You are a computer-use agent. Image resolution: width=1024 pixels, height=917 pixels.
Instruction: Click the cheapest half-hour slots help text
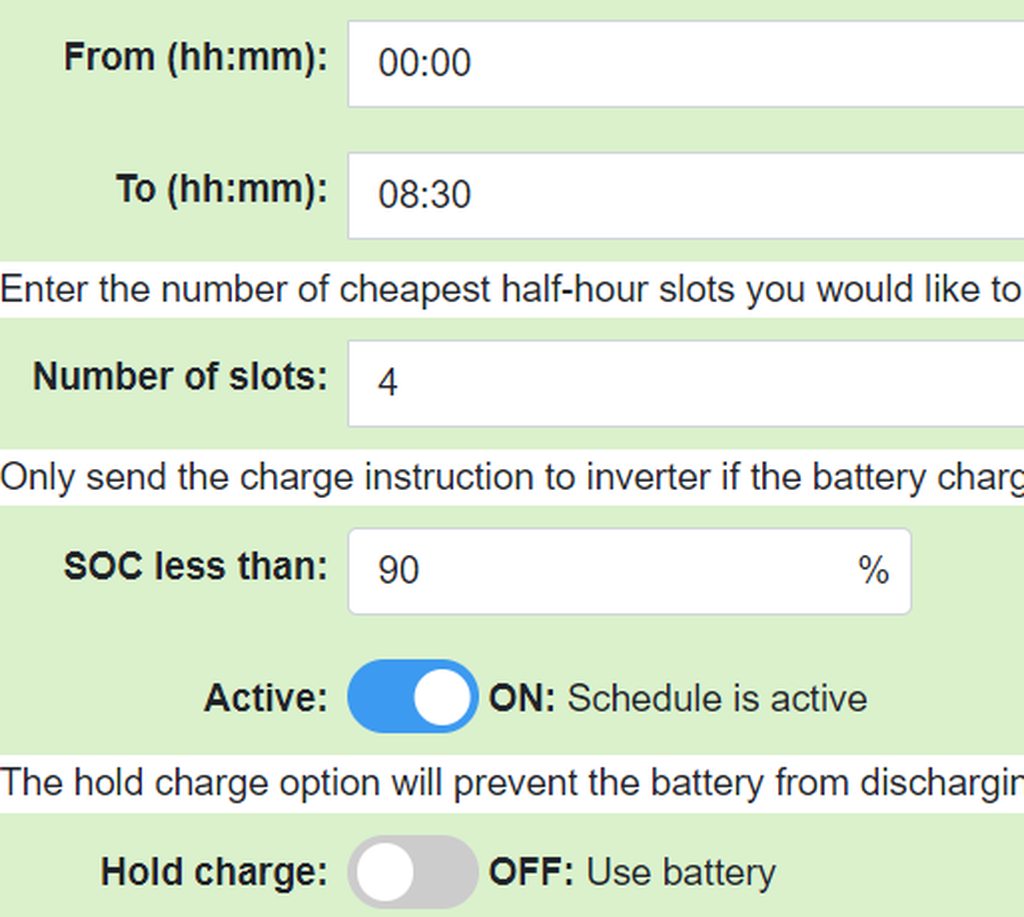(510, 290)
